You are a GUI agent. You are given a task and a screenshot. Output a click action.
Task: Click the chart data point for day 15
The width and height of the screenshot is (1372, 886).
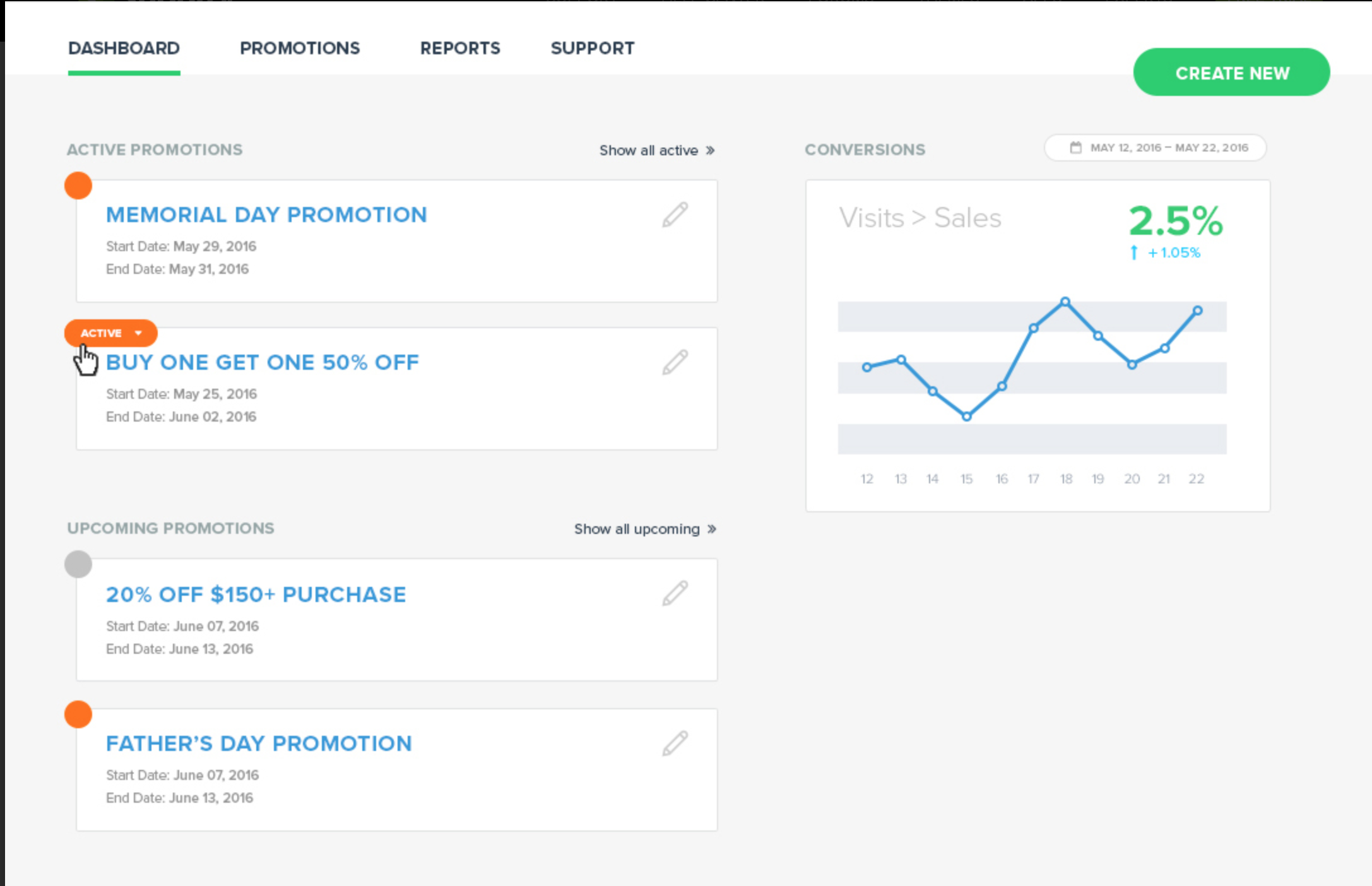(967, 416)
